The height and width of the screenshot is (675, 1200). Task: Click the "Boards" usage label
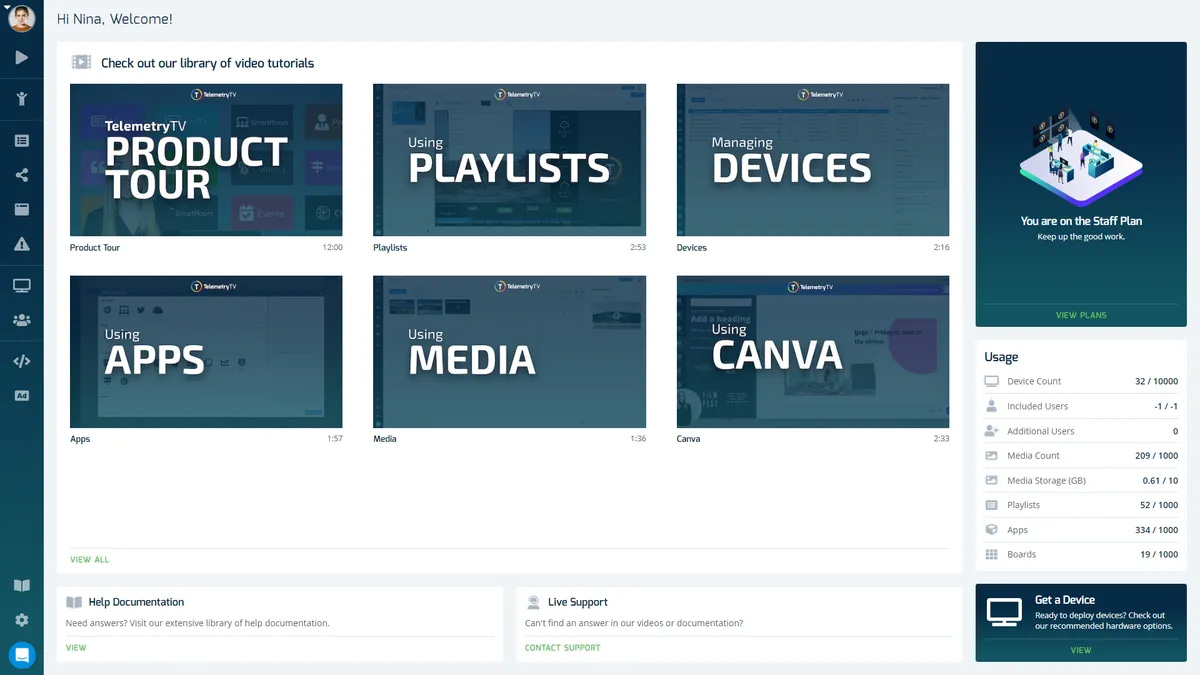tap(1021, 554)
